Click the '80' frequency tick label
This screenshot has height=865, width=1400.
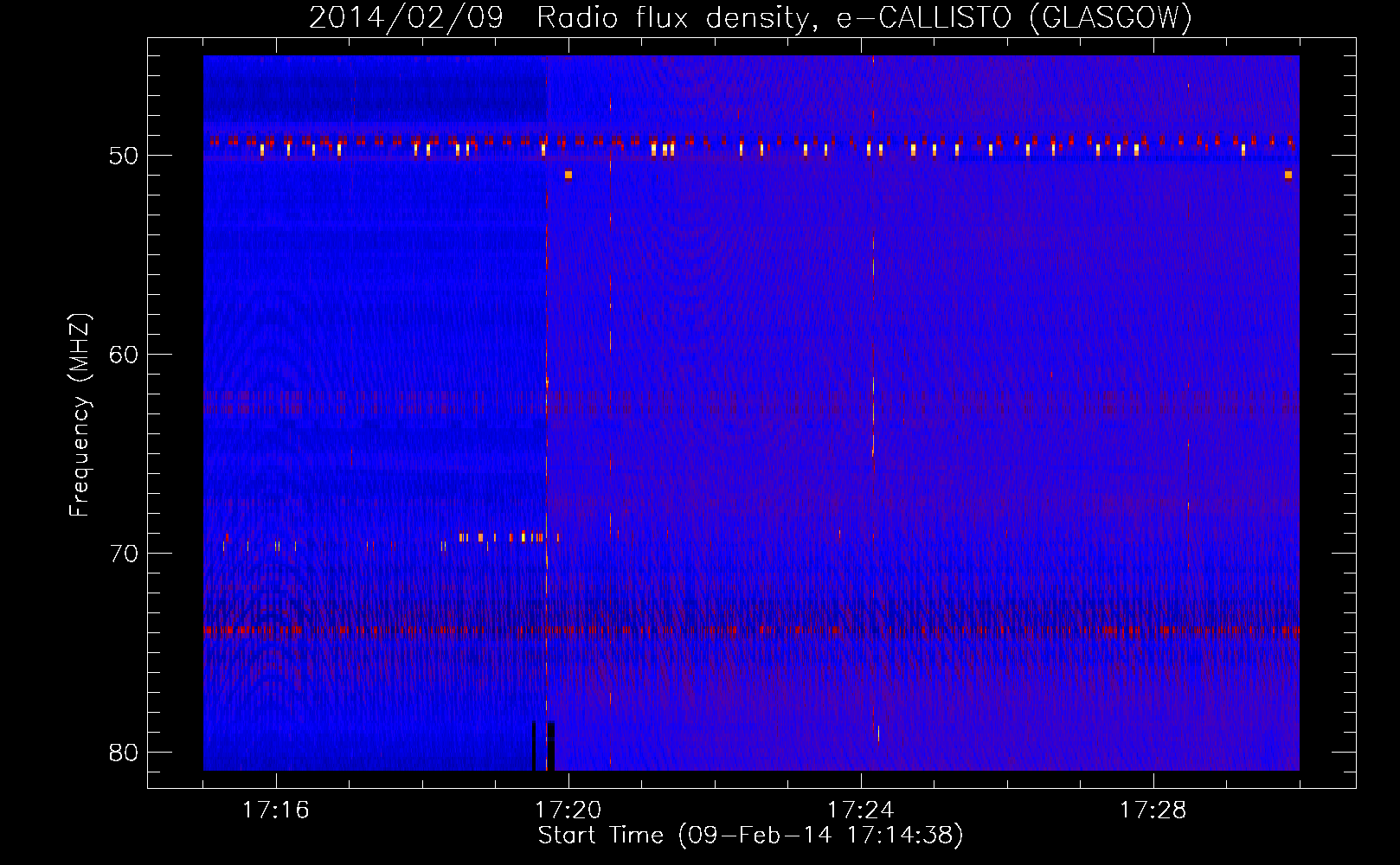pyautogui.click(x=124, y=753)
